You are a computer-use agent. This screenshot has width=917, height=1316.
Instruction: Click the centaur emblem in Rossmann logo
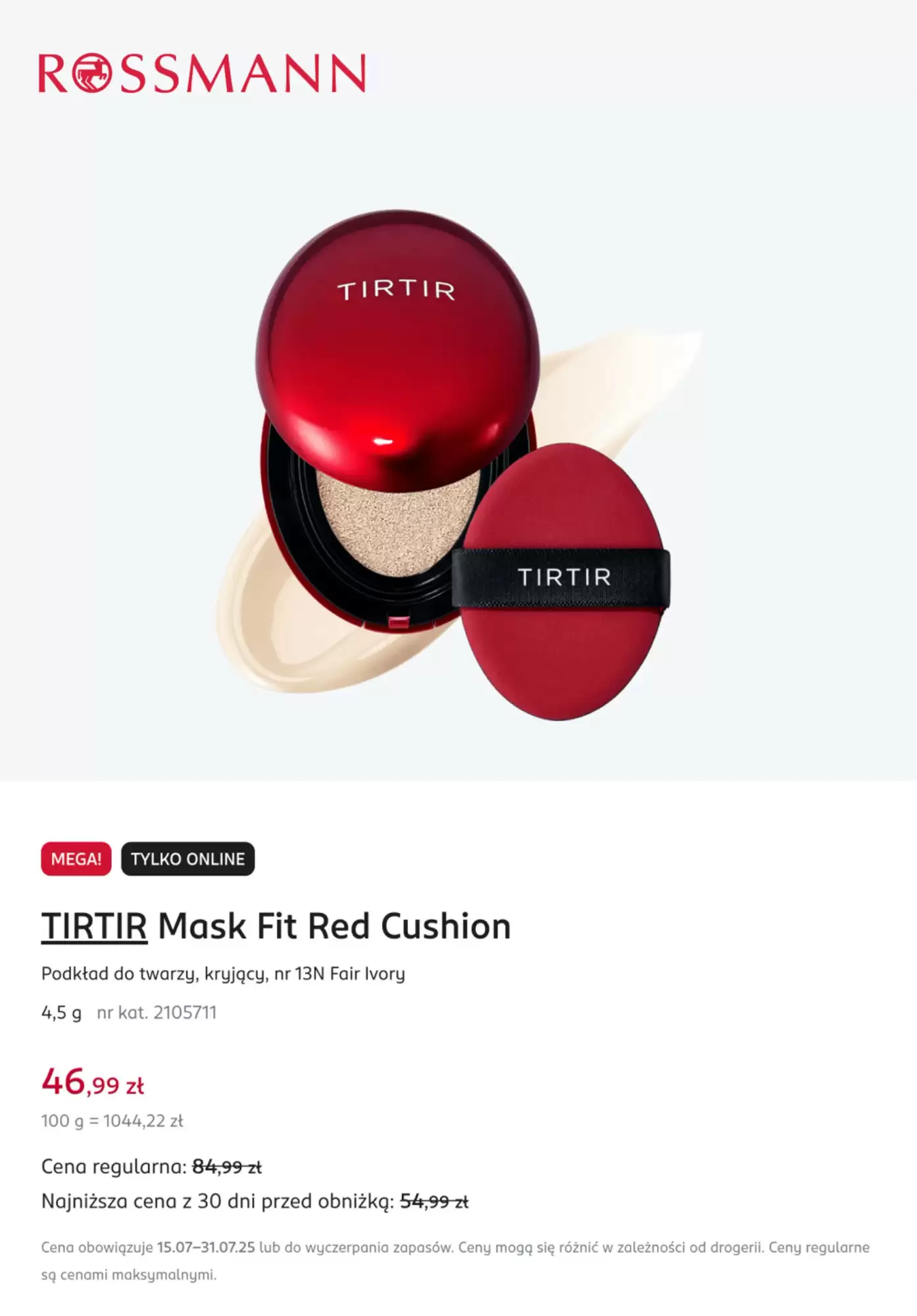click(x=90, y=73)
